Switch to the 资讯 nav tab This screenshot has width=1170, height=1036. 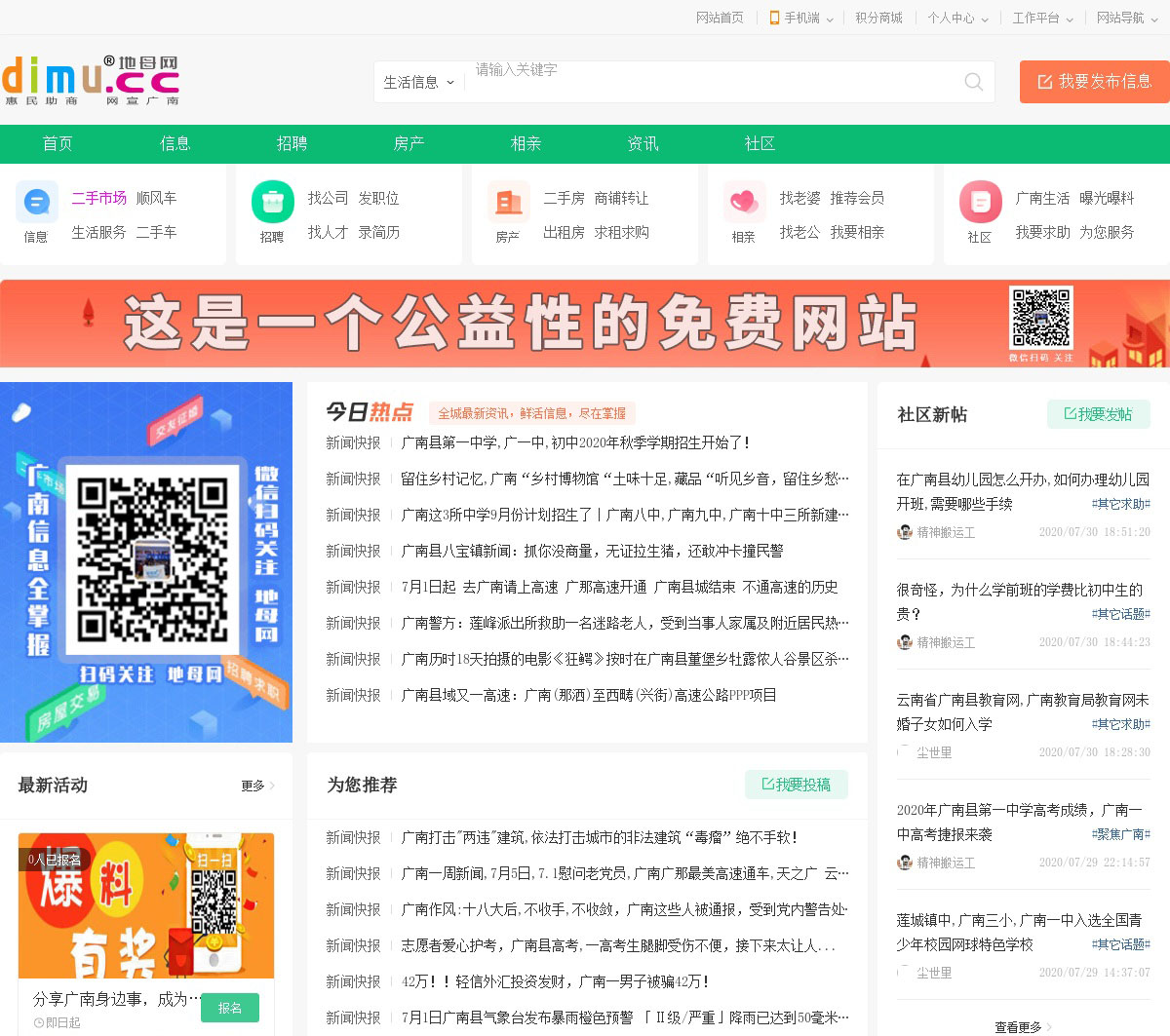pos(643,143)
